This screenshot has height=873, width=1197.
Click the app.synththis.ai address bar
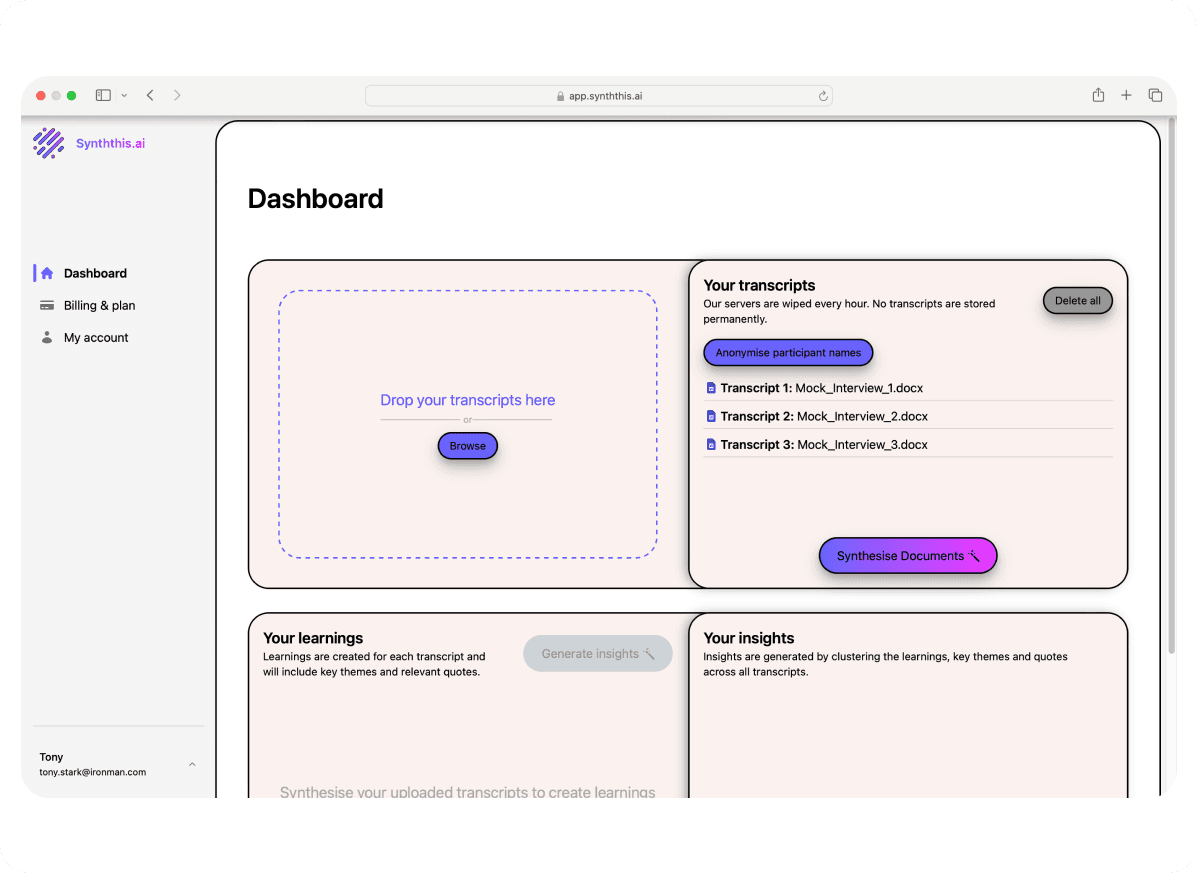point(598,96)
